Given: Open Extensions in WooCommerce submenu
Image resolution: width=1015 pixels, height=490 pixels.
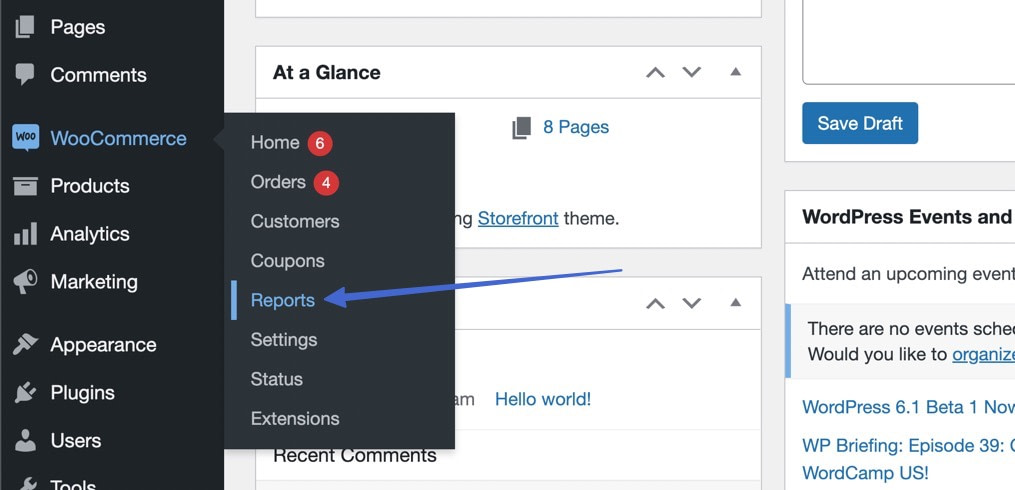Looking at the screenshot, I should click(295, 419).
